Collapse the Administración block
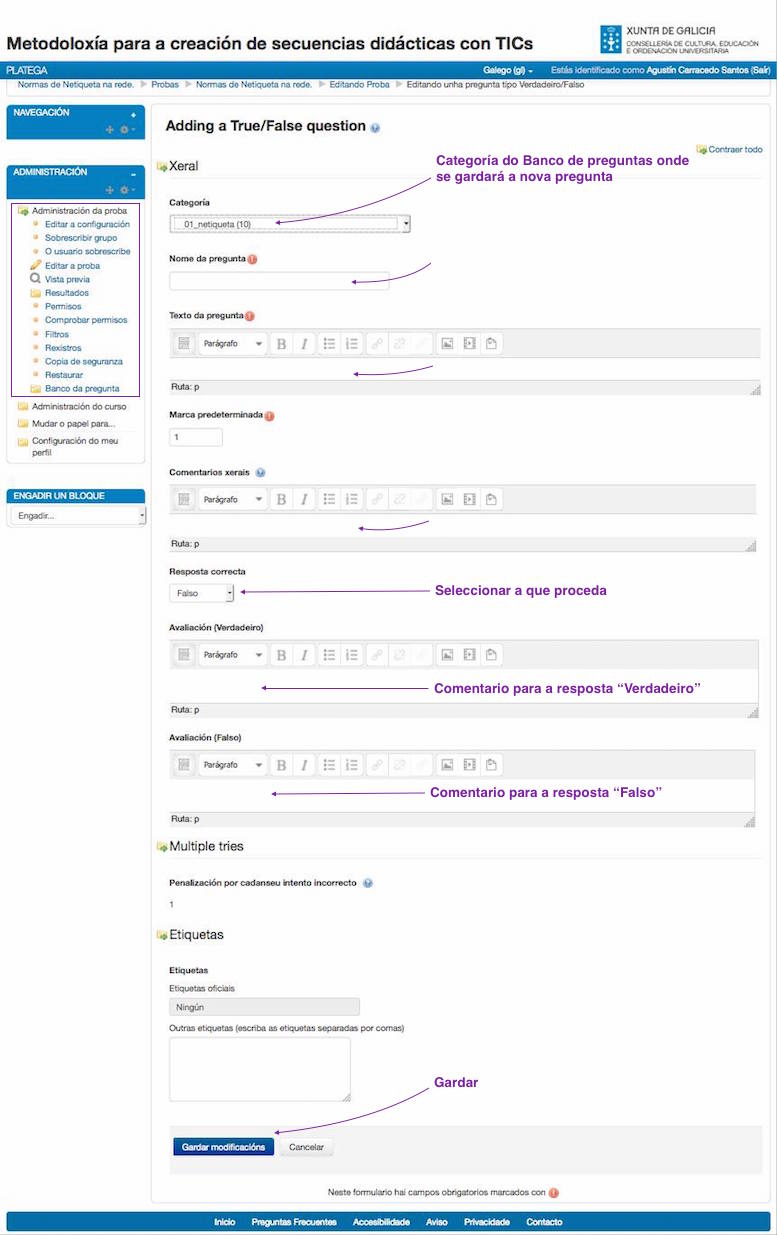This screenshot has height=1235, width=777. click(134, 173)
